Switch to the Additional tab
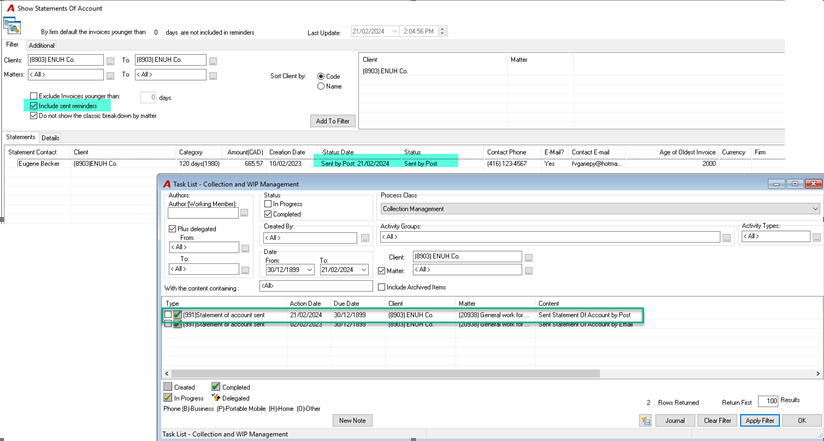 coord(42,45)
